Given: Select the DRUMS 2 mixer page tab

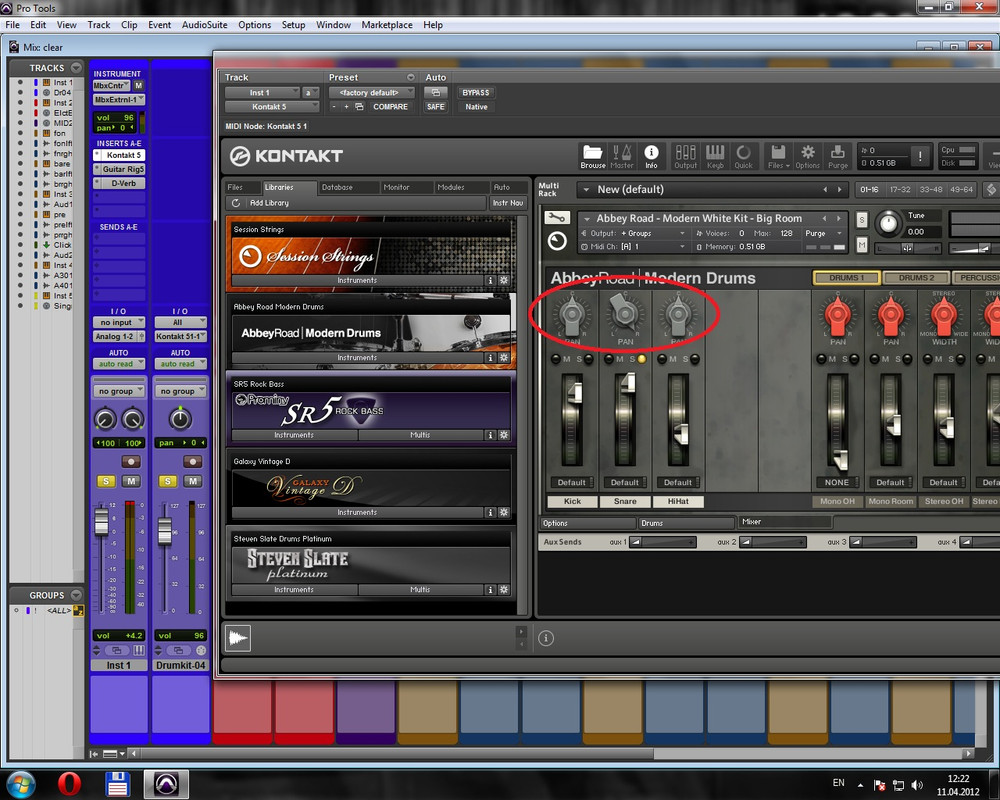Looking at the screenshot, I should point(916,278).
